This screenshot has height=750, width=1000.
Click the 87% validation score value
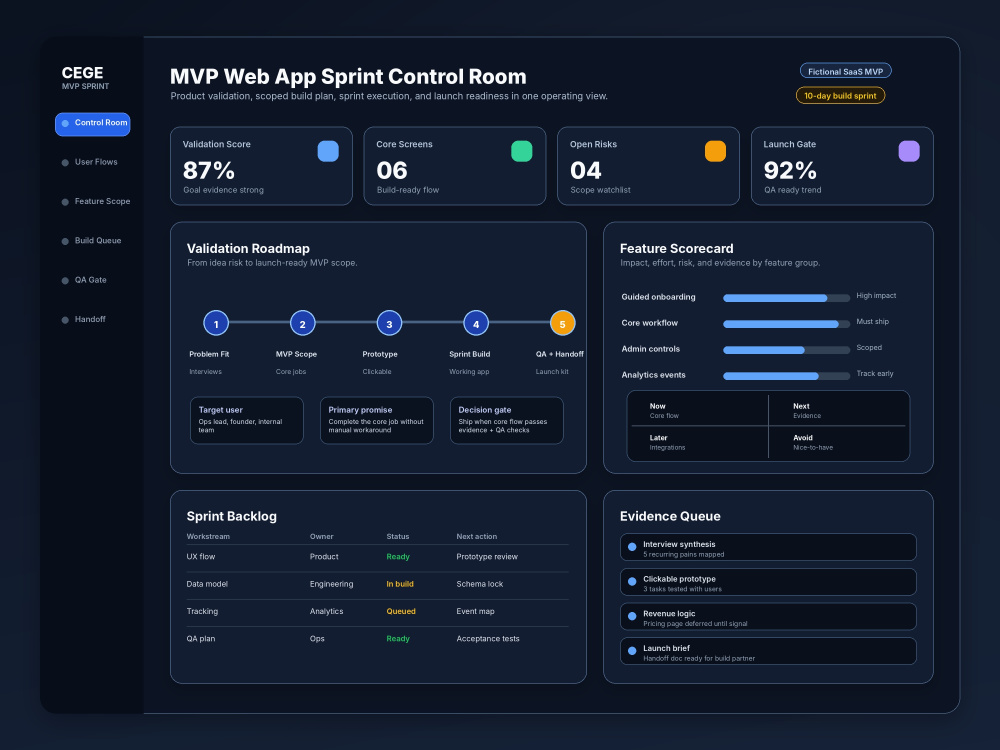209,171
